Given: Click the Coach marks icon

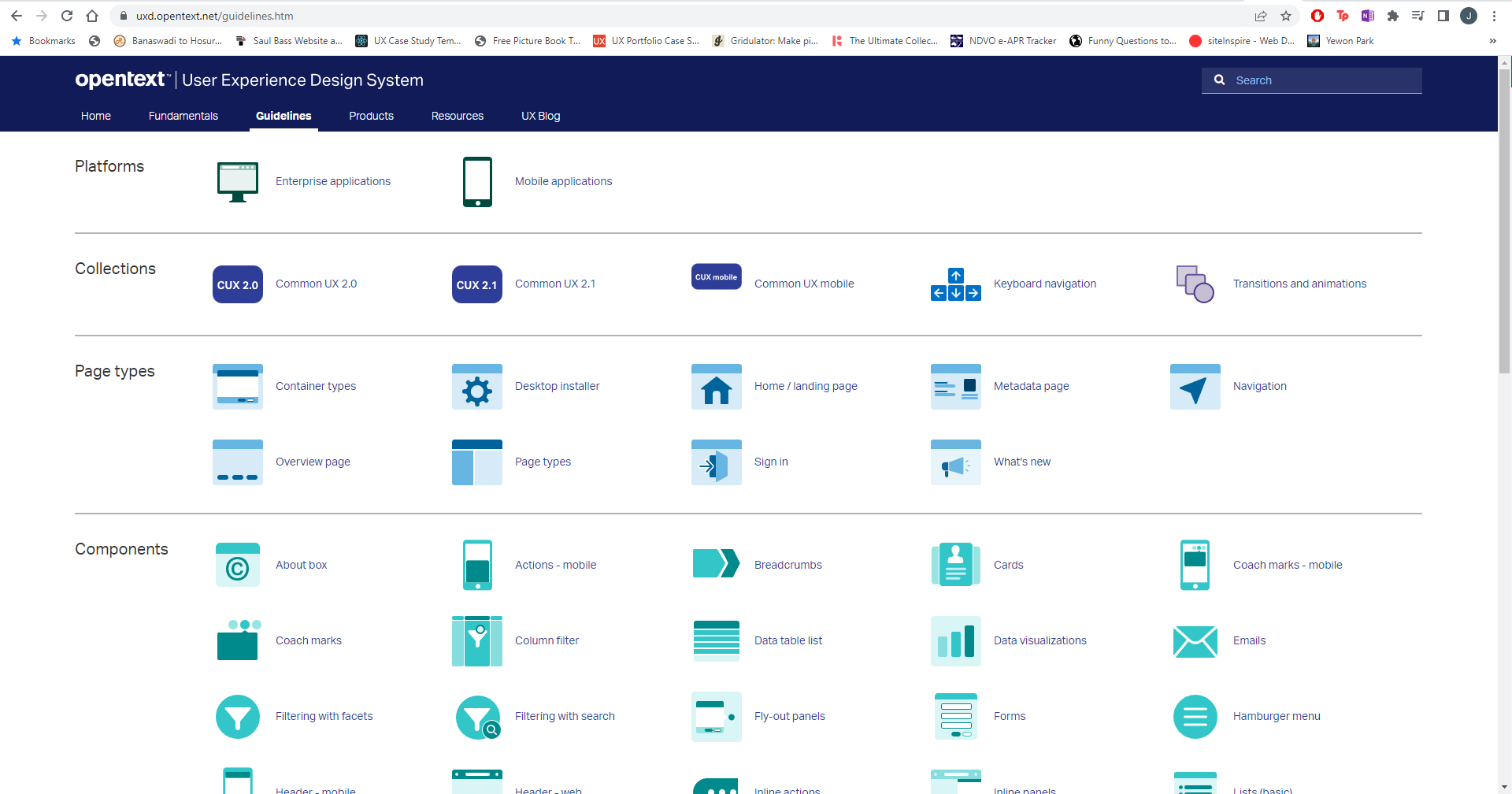Looking at the screenshot, I should (238, 640).
